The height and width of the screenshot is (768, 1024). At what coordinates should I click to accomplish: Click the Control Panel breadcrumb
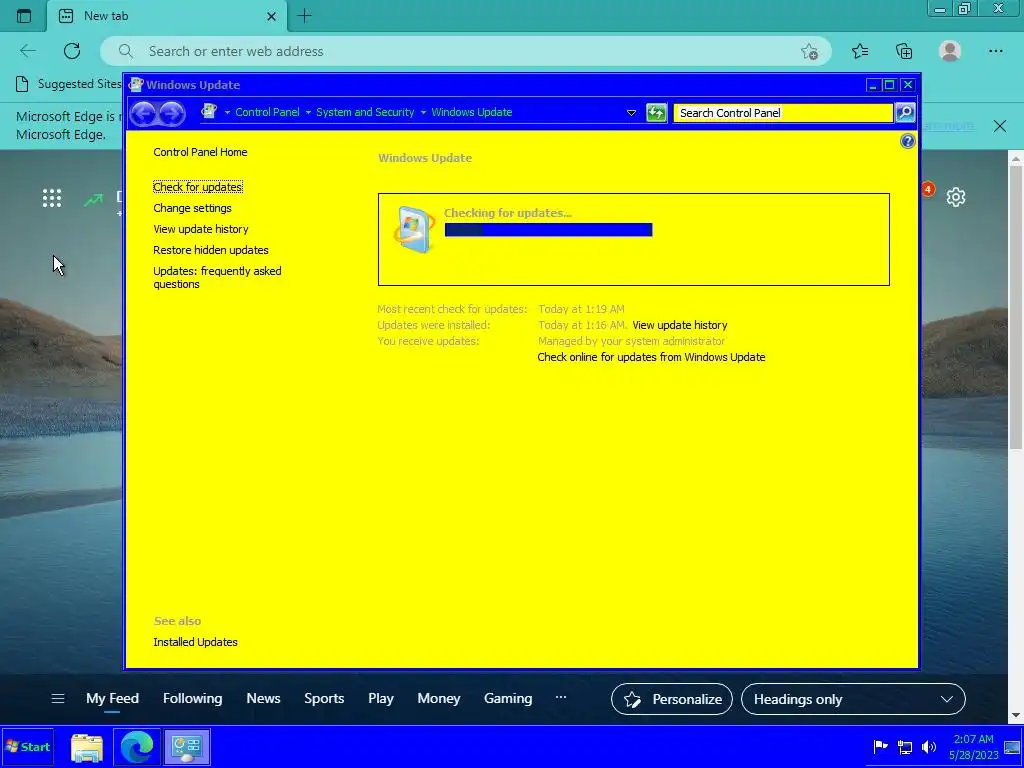tap(267, 112)
